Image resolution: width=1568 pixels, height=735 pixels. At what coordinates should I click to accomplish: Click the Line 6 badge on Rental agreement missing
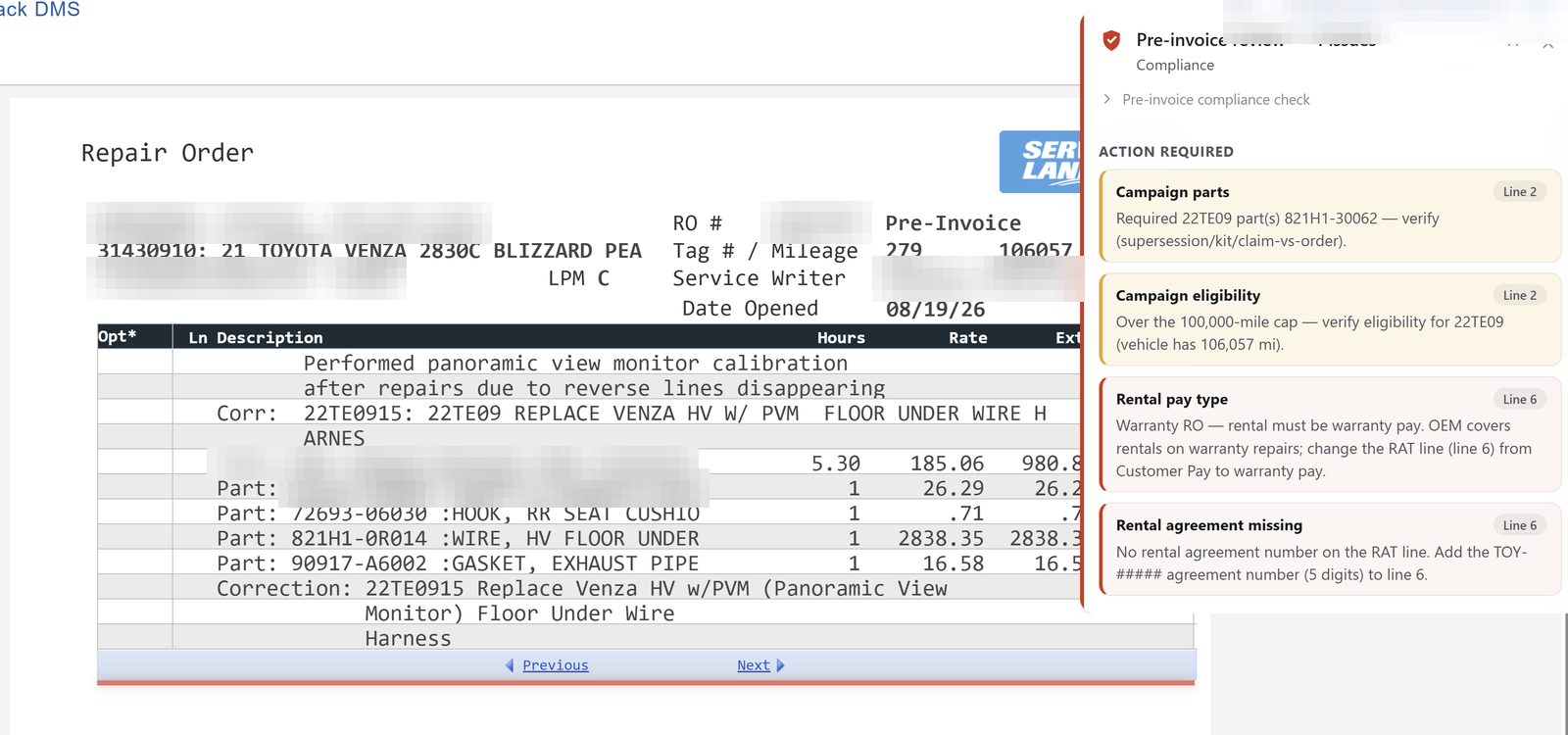coord(1520,525)
